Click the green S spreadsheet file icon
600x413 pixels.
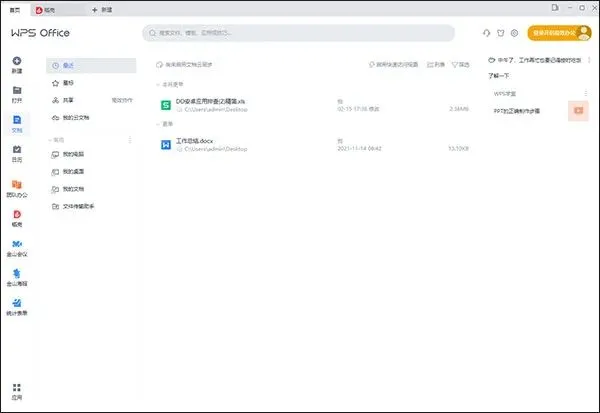click(x=166, y=105)
